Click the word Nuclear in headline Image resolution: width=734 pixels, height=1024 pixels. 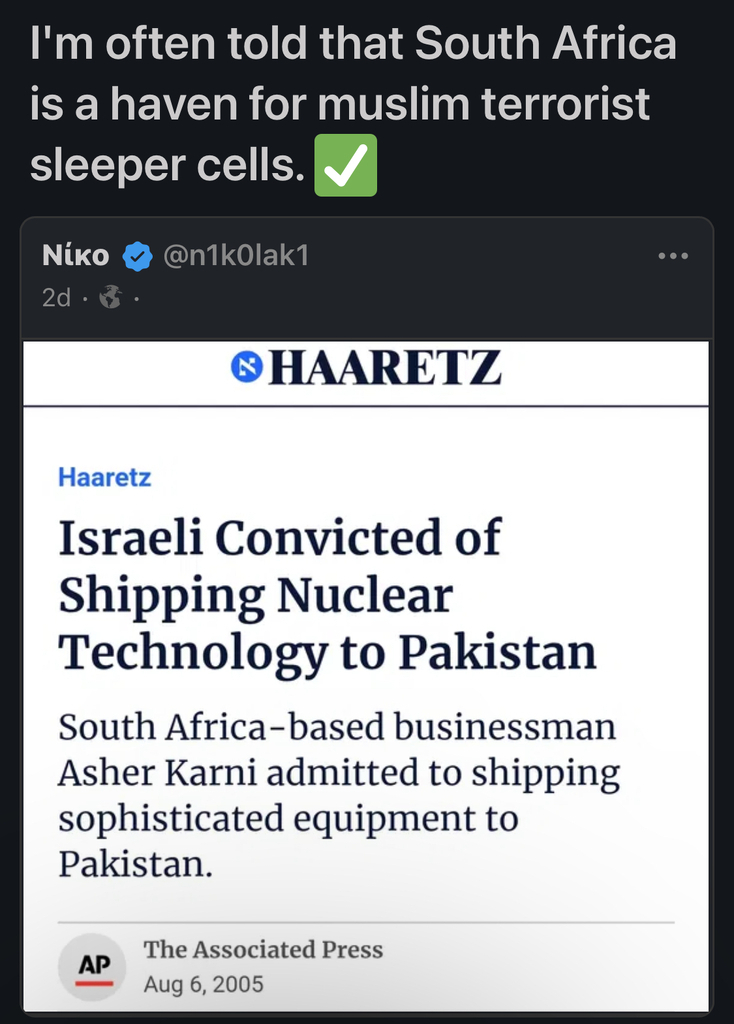pyautogui.click(x=364, y=596)
